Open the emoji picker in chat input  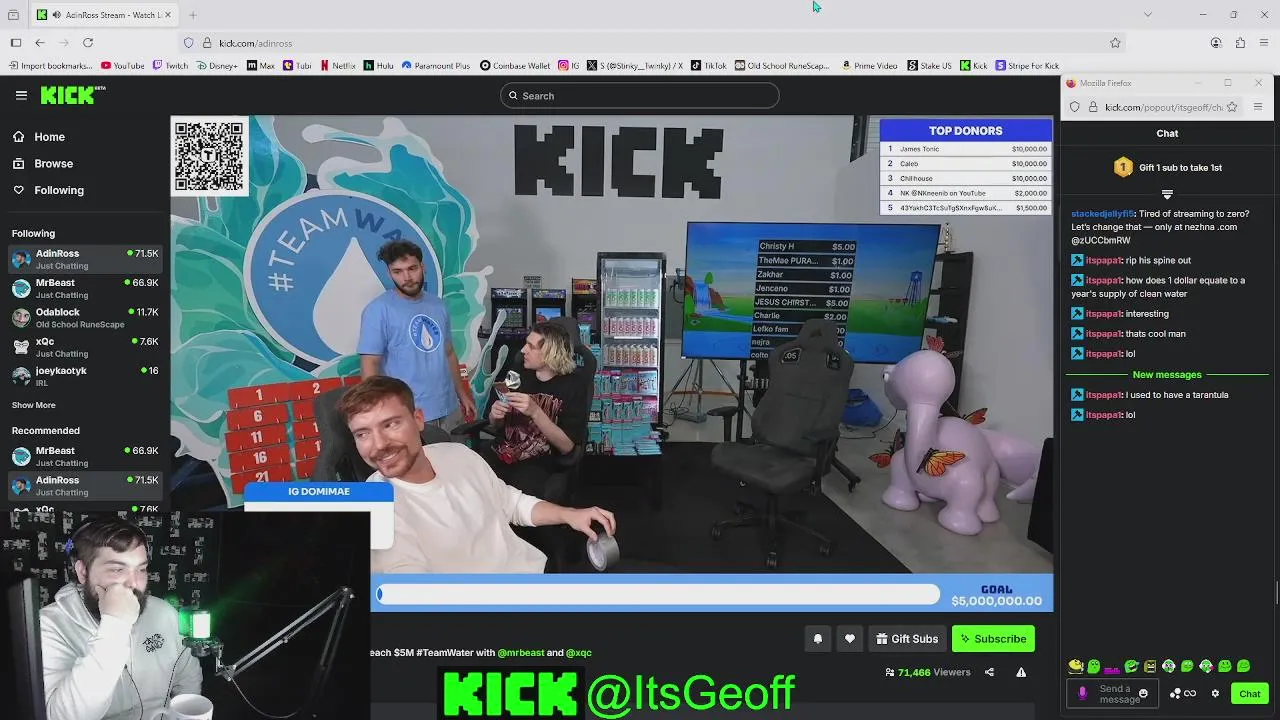(1143, 693)
